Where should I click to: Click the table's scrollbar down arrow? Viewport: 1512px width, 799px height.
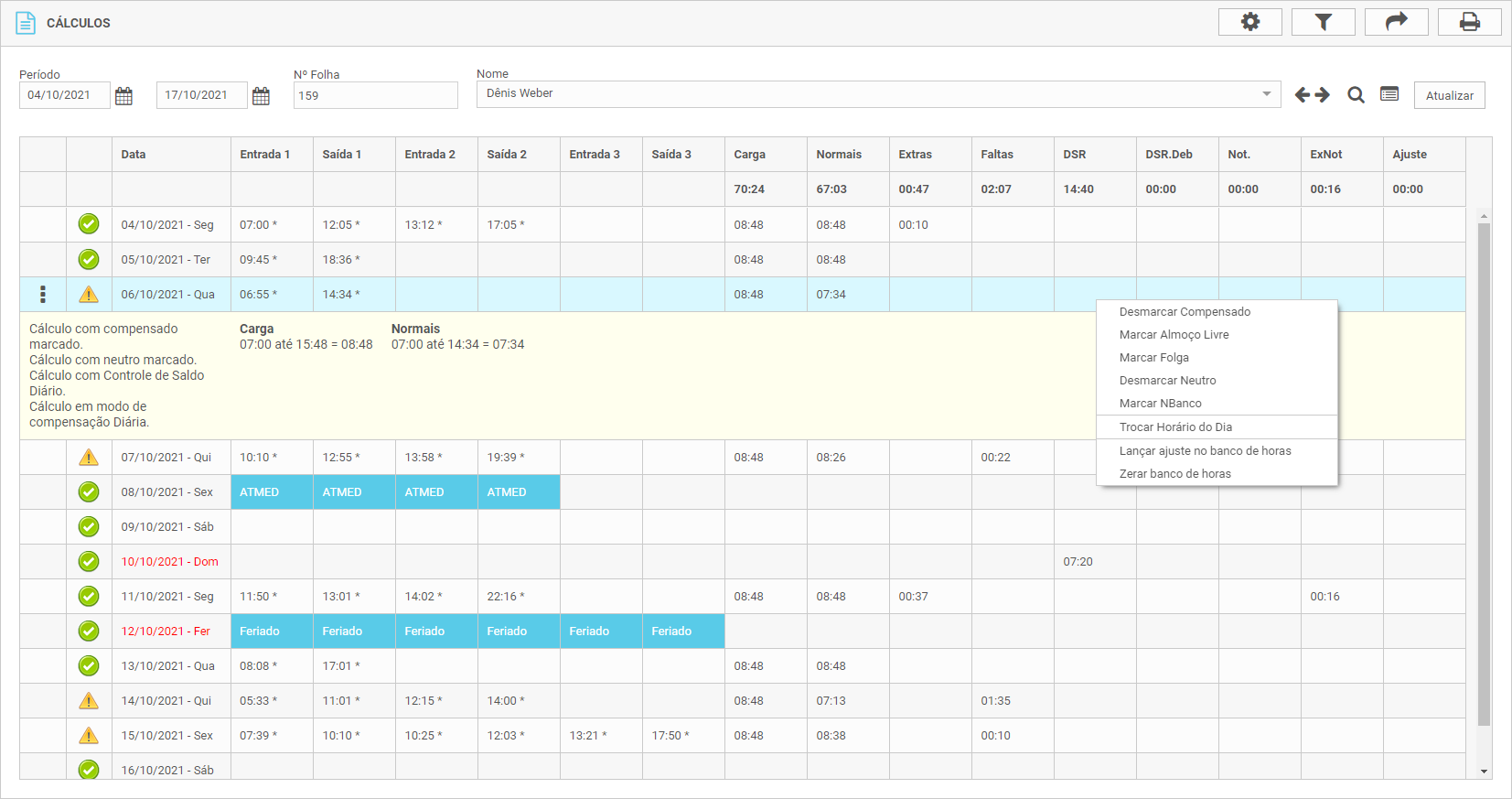(x=1484, y=772)
